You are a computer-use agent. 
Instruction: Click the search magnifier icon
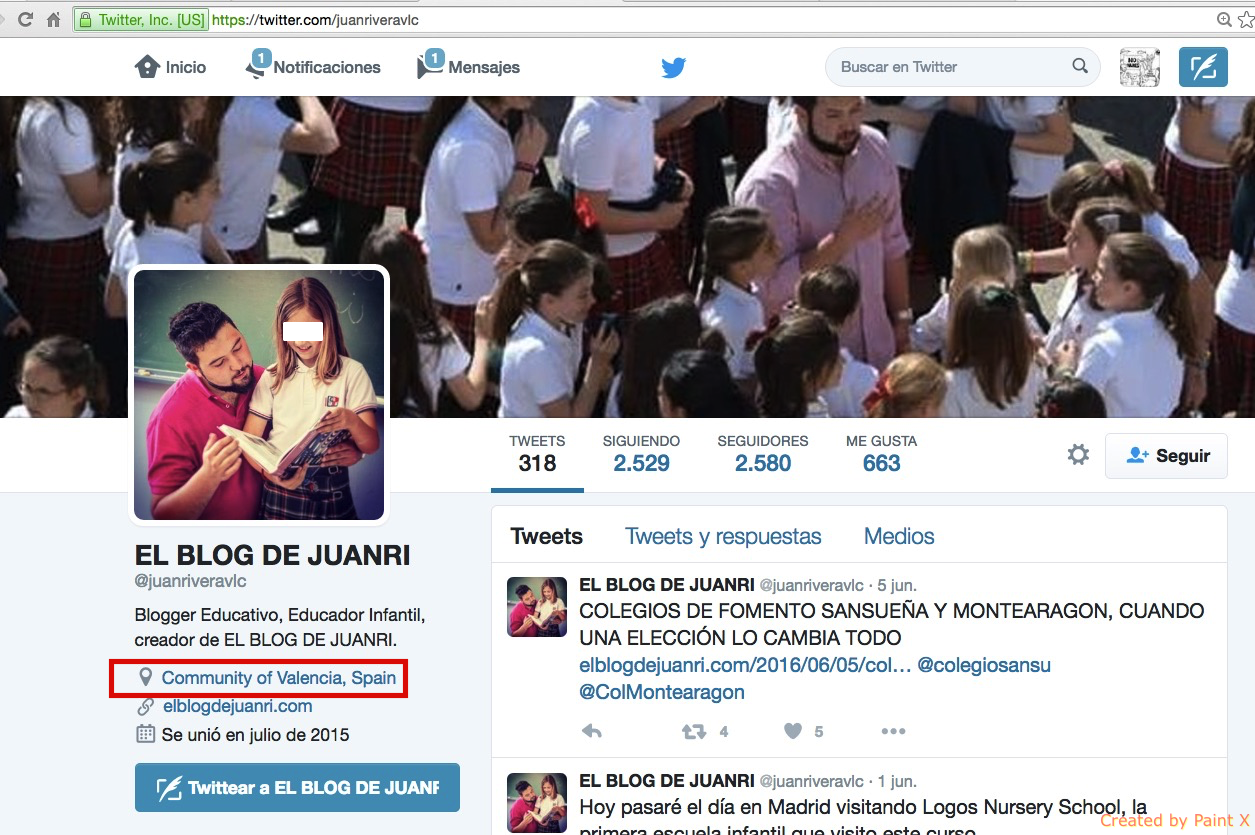click(x=1080, y=67)
